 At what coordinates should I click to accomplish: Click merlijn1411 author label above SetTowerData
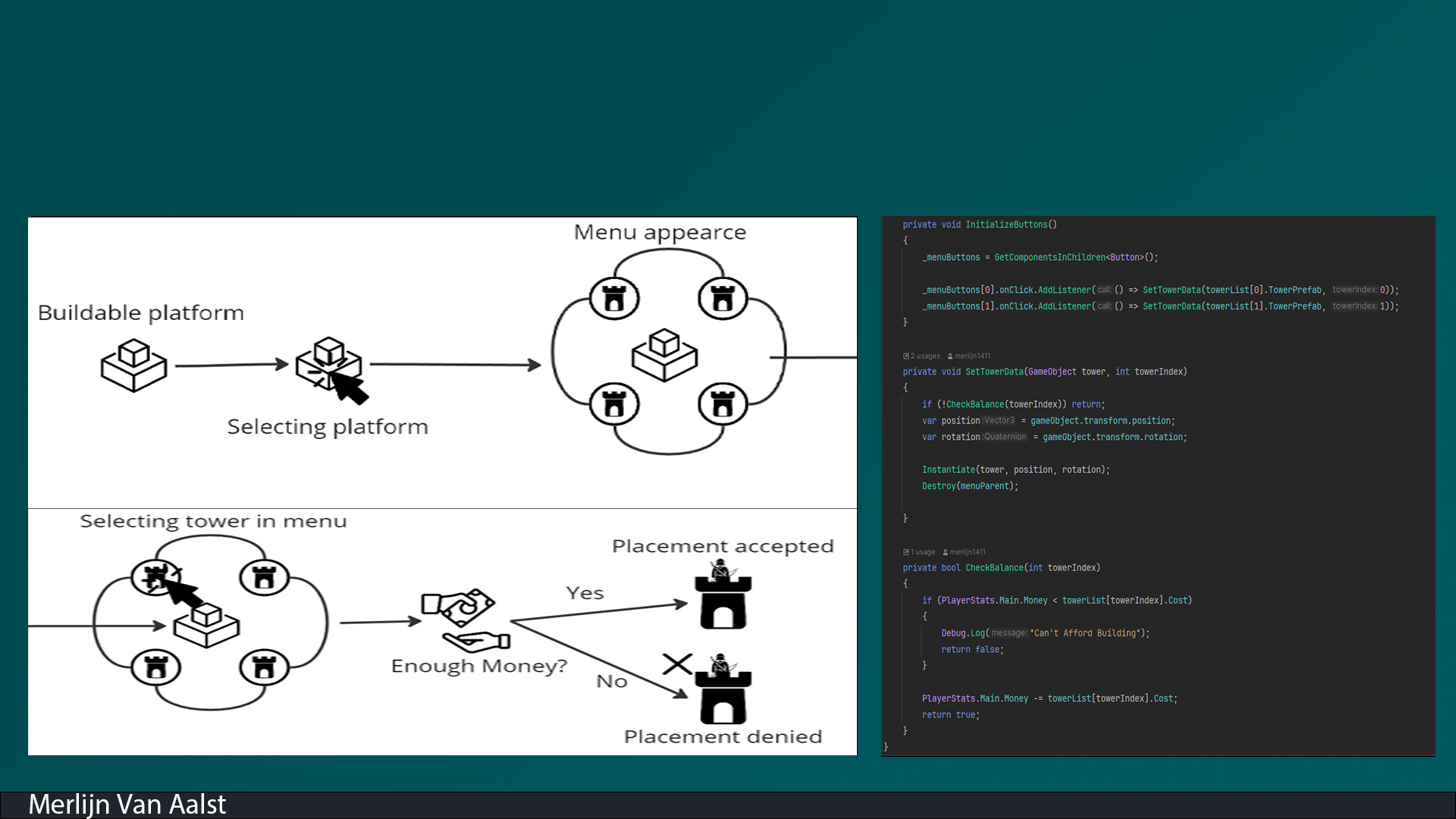971,356
